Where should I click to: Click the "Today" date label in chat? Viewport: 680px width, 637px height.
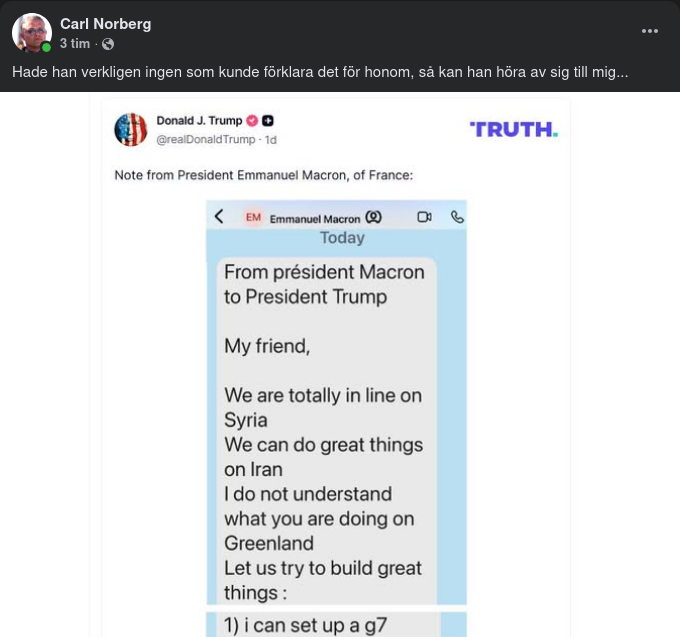coord(342,238)
